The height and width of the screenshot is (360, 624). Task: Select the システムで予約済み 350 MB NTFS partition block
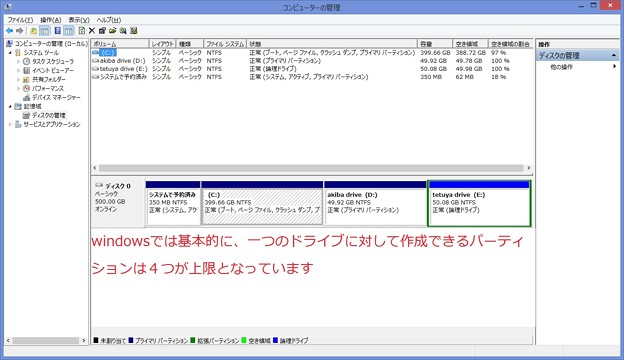[173, 203]
